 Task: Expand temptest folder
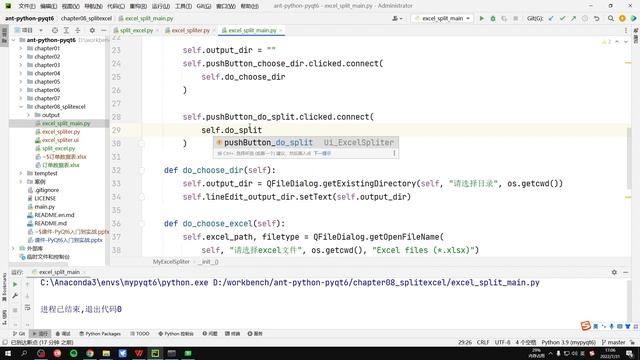click(21, 173)
